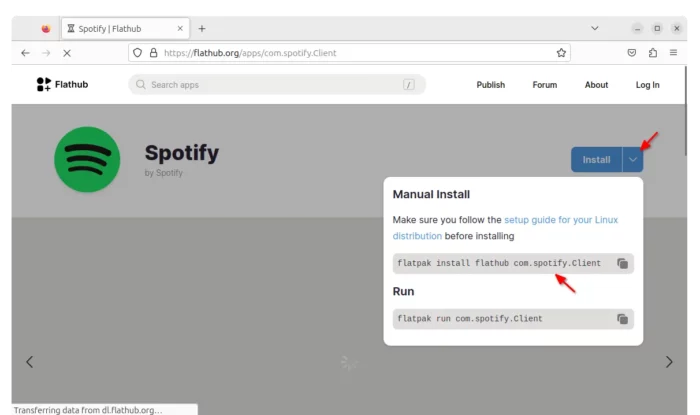Screen dimensions: 700x415
Task: Stop loading the page
Action: coord(67,53)
